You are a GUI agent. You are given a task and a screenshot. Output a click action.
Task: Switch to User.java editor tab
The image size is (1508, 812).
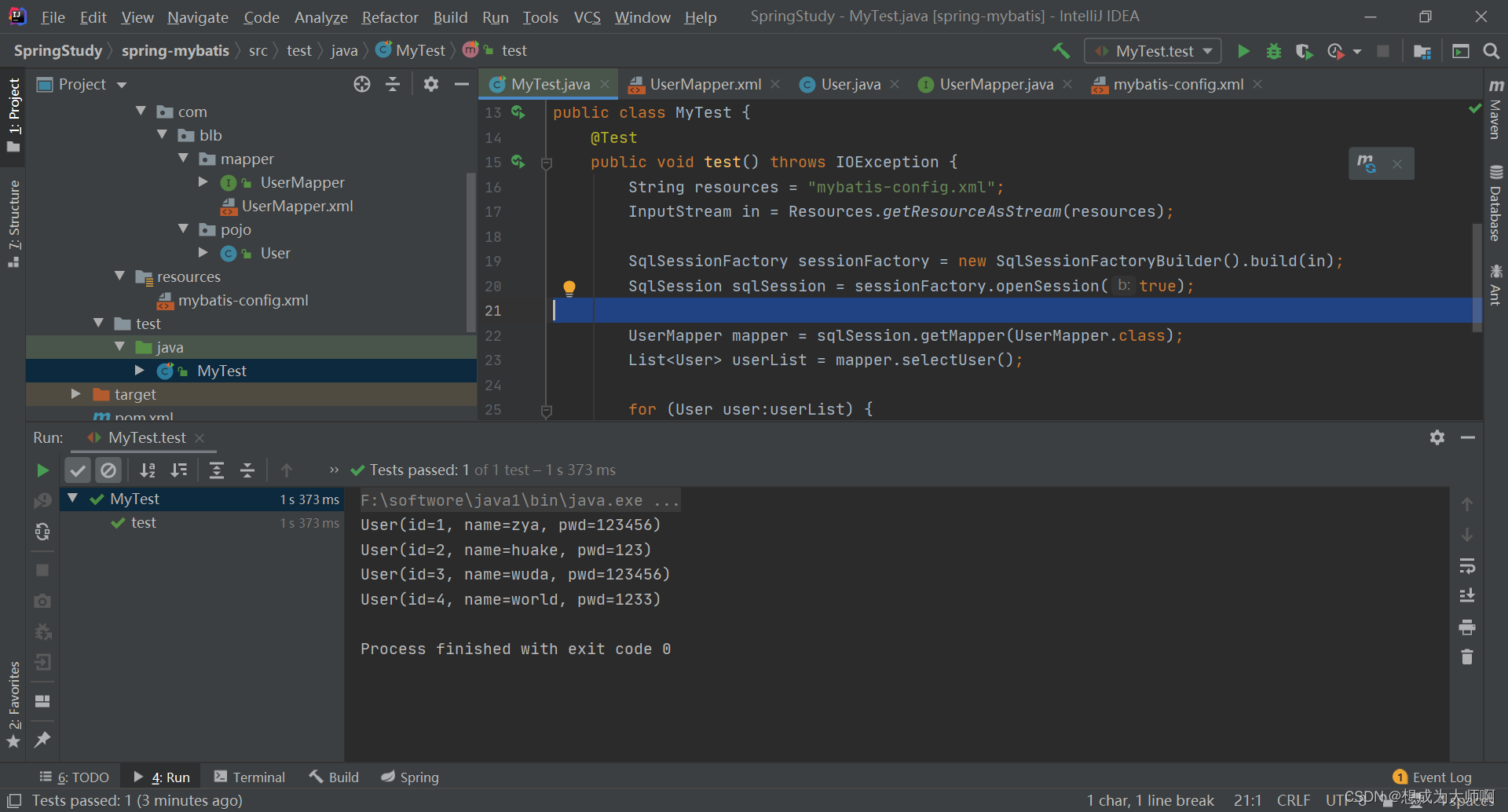tap(851, 84)
